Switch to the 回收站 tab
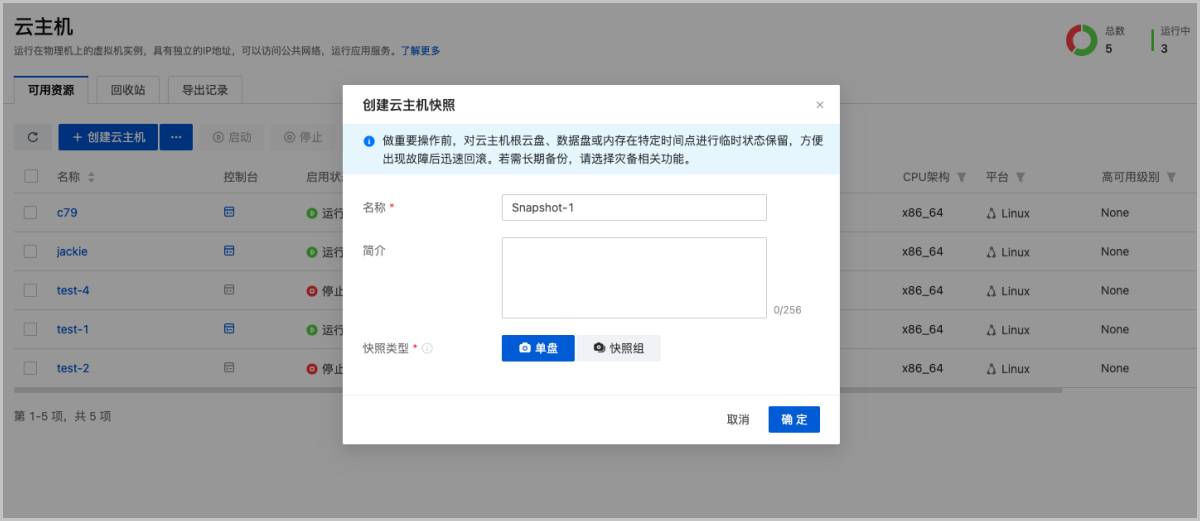The image size is (1200, 521). tap(127, 90)
